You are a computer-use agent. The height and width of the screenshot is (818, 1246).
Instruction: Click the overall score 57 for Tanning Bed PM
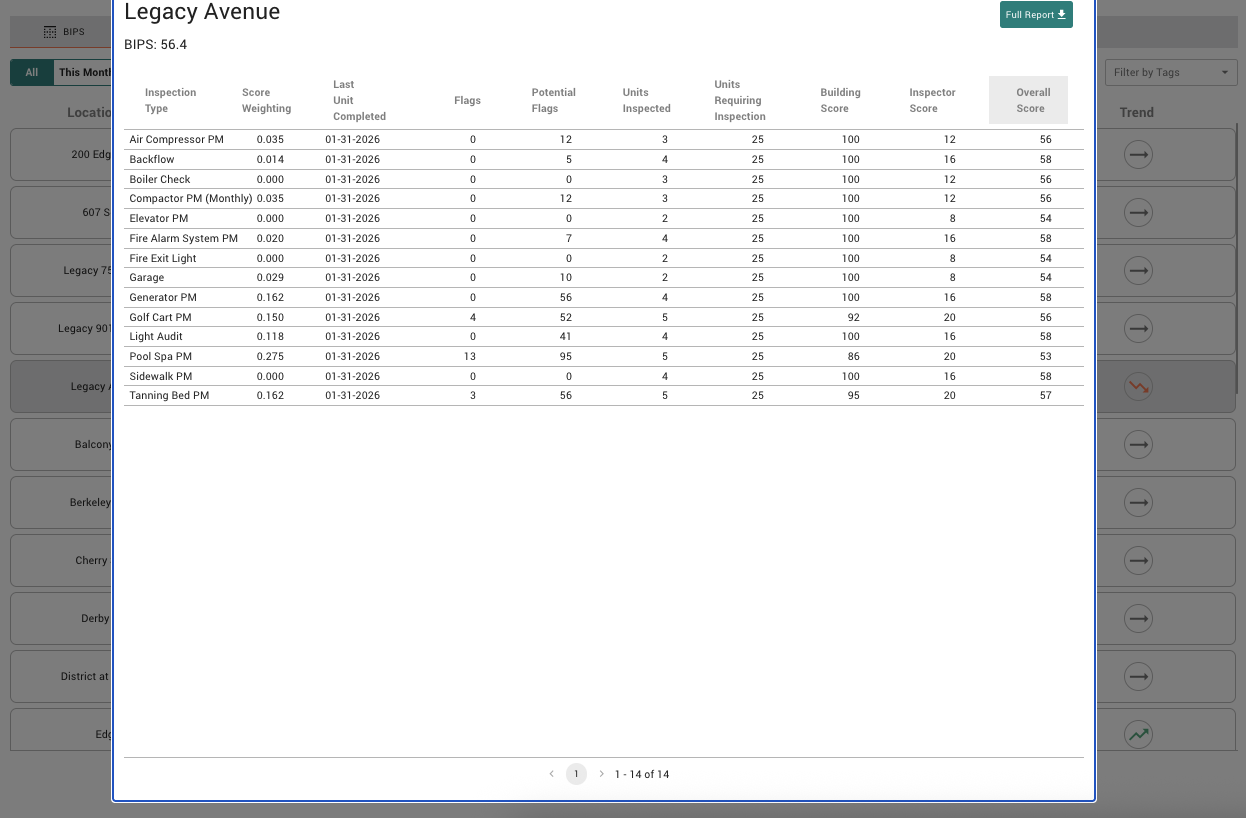[1045, 396]
